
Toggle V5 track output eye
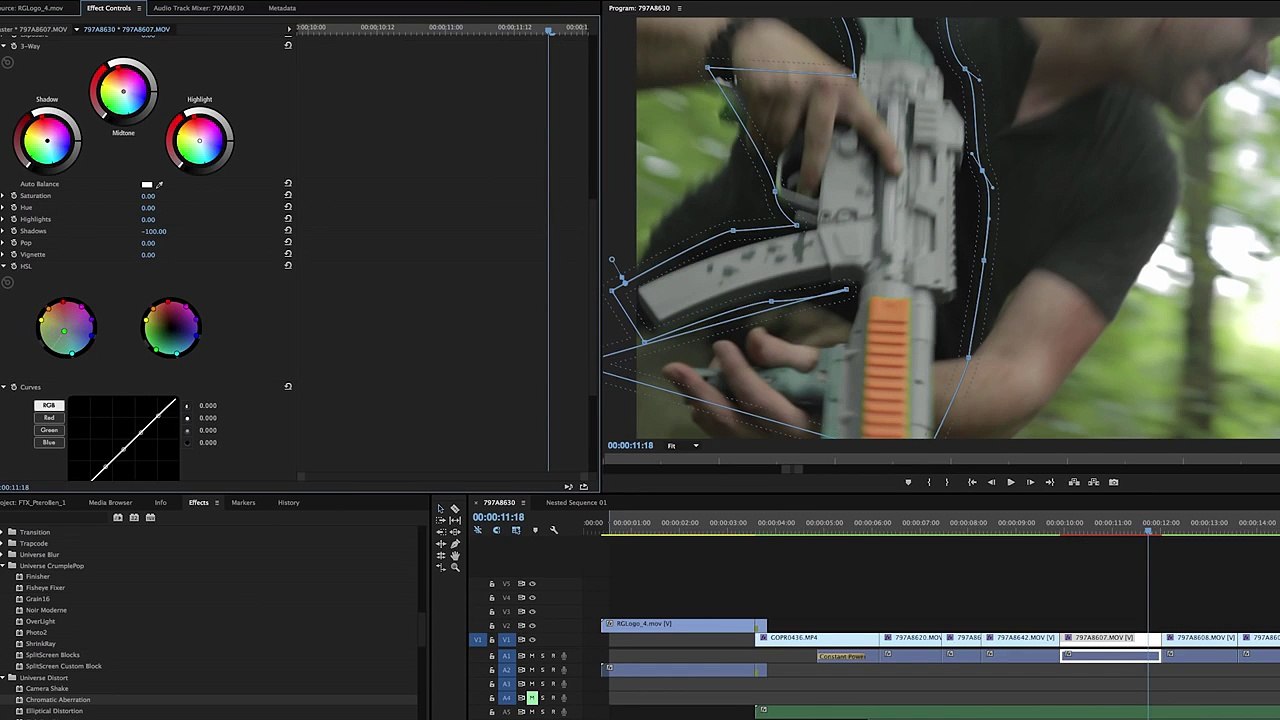coord(532,583)
